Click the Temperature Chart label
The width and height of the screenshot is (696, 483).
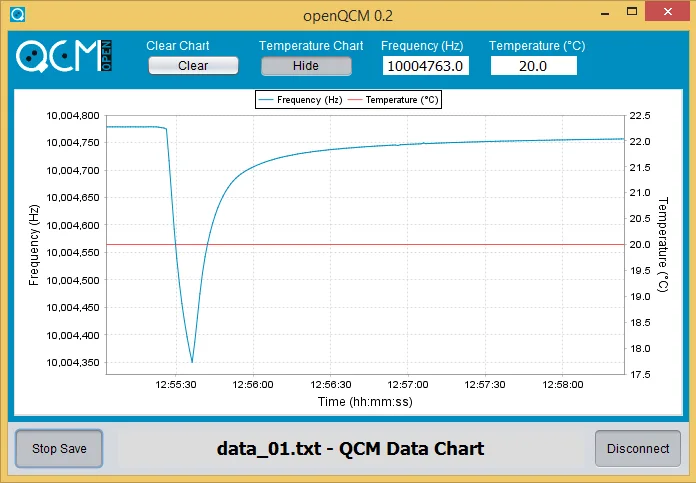311,46
